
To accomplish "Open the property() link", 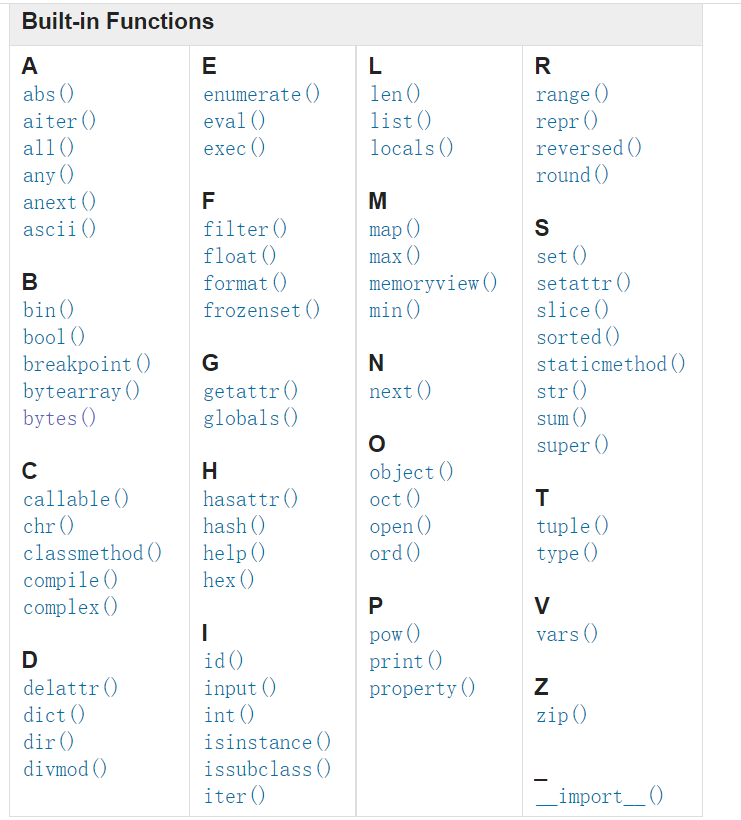I will coord(422,688).
